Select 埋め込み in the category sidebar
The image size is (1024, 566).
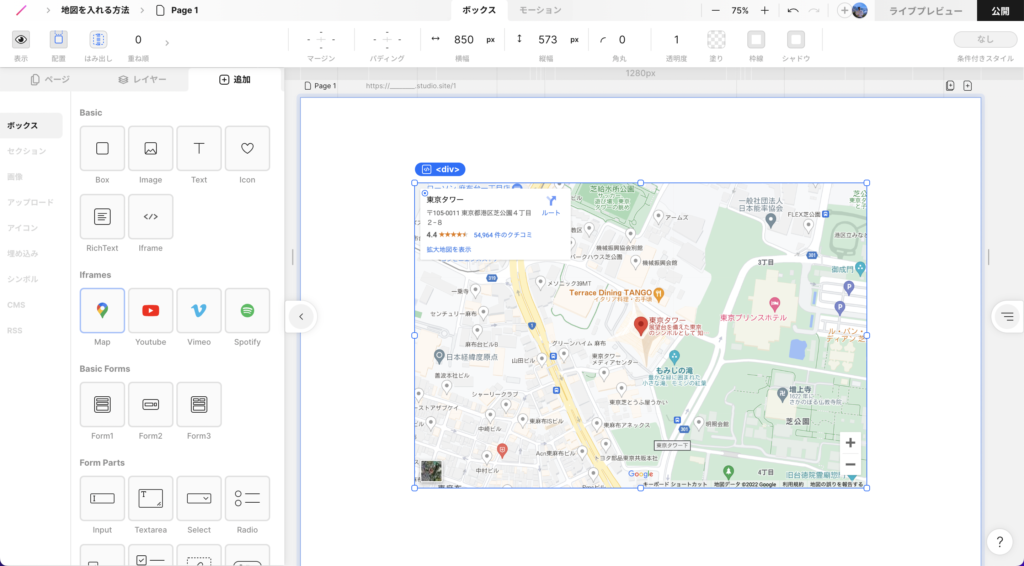(x=23, y=253)
